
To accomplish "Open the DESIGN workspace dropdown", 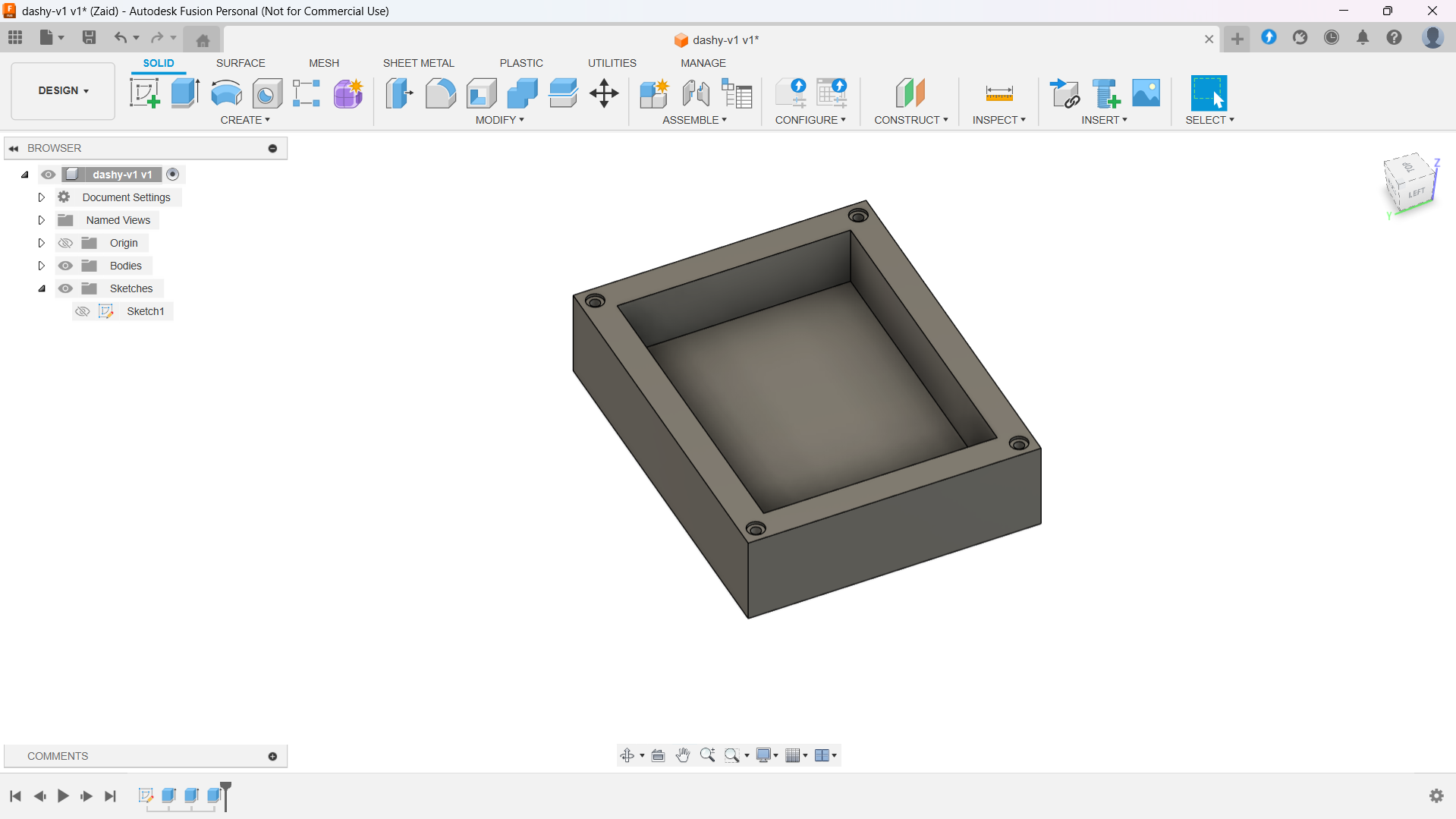I will (63, 91).
